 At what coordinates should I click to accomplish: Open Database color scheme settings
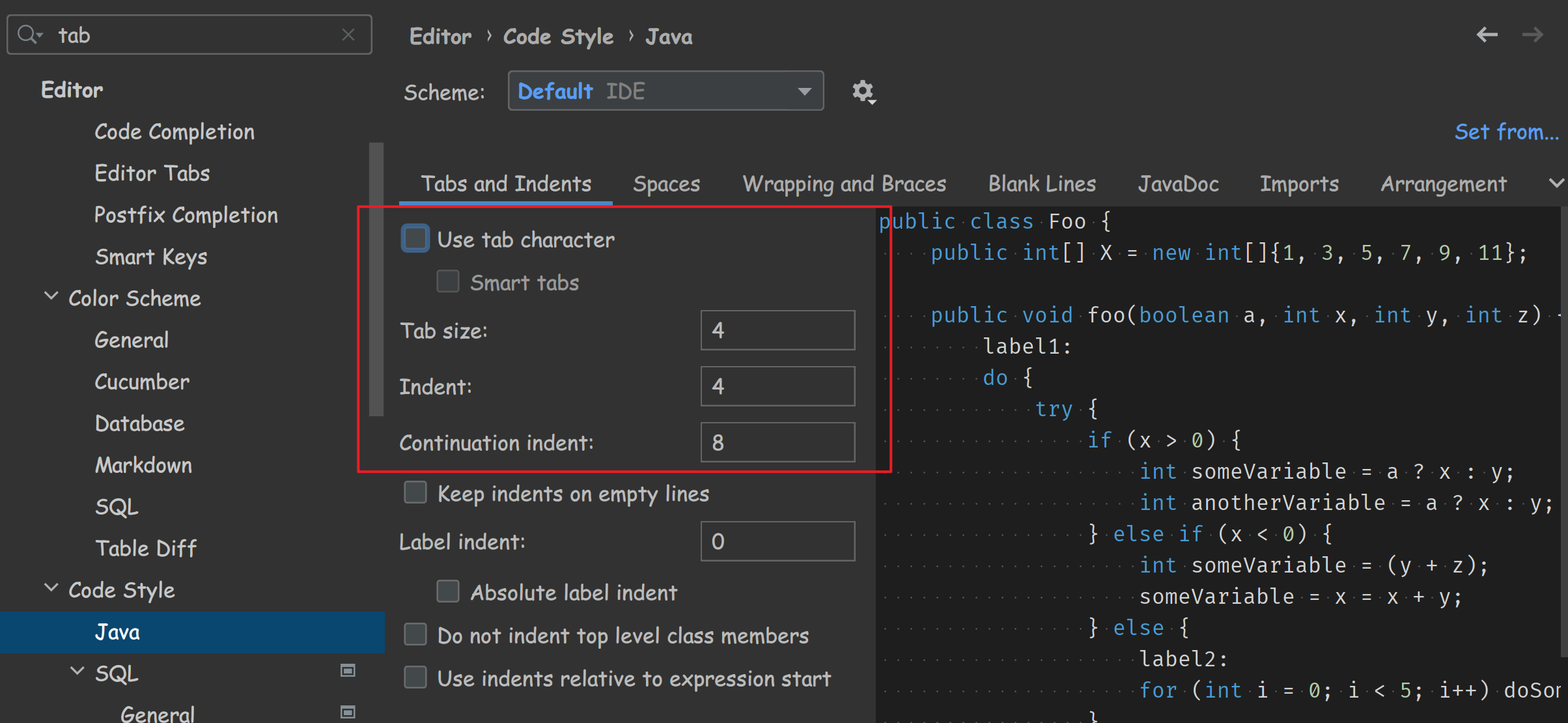(139, 423)
